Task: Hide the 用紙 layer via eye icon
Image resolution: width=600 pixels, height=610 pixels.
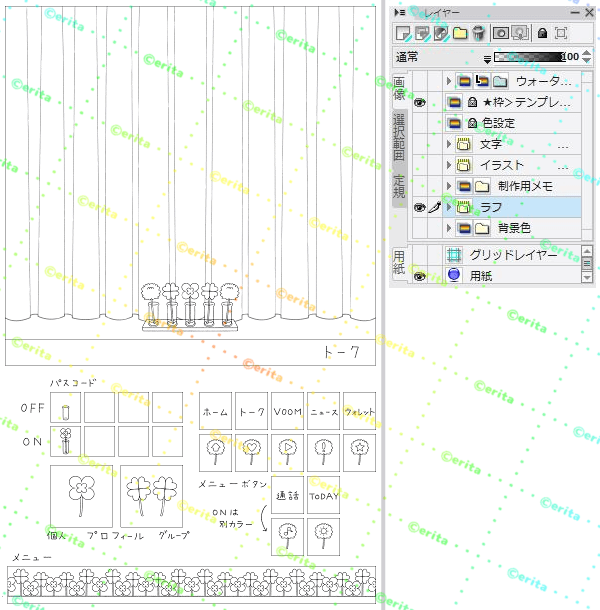Action: (419, 276)
